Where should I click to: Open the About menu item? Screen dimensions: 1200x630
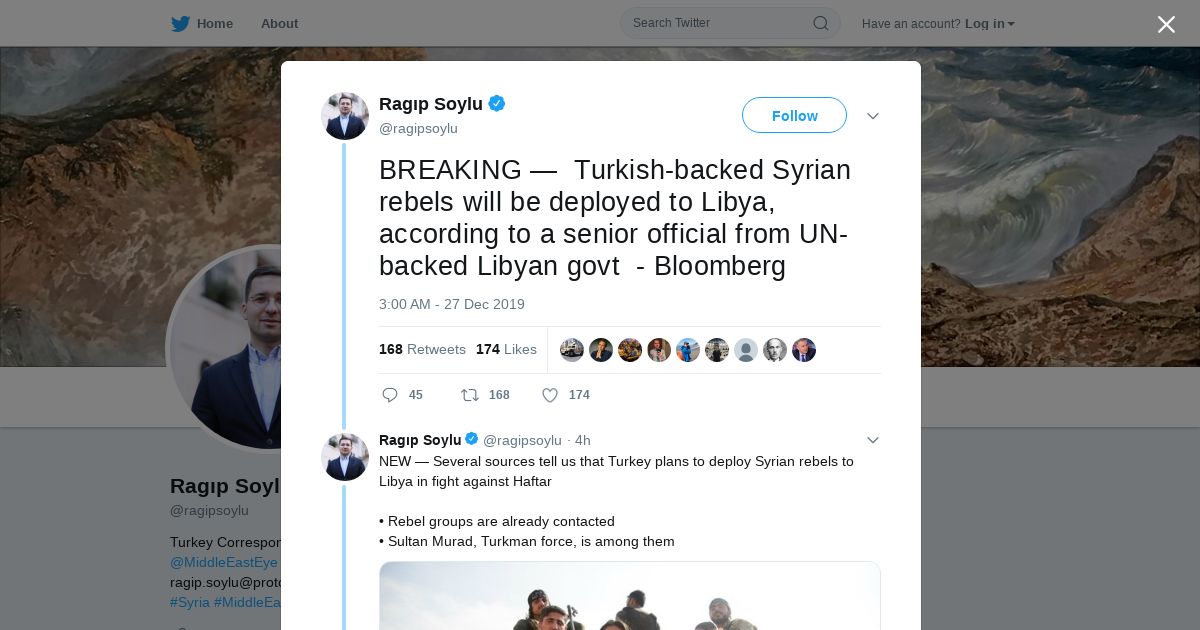pyautogui.click(x=279, y=23)
